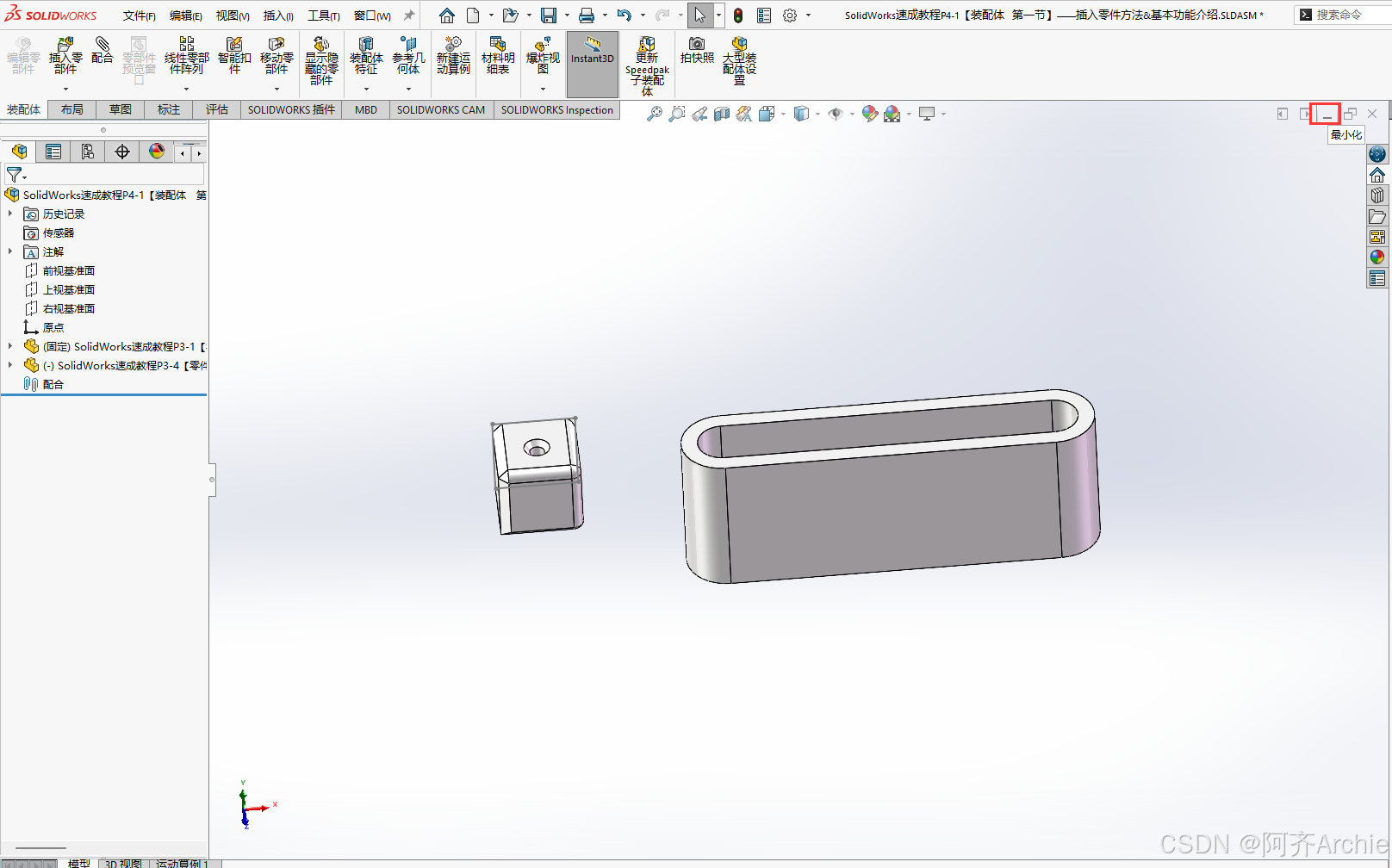Click the 爆炸视图 (Exploded View) tool
The image size is (1392, 868).
(x=543, y=55)
